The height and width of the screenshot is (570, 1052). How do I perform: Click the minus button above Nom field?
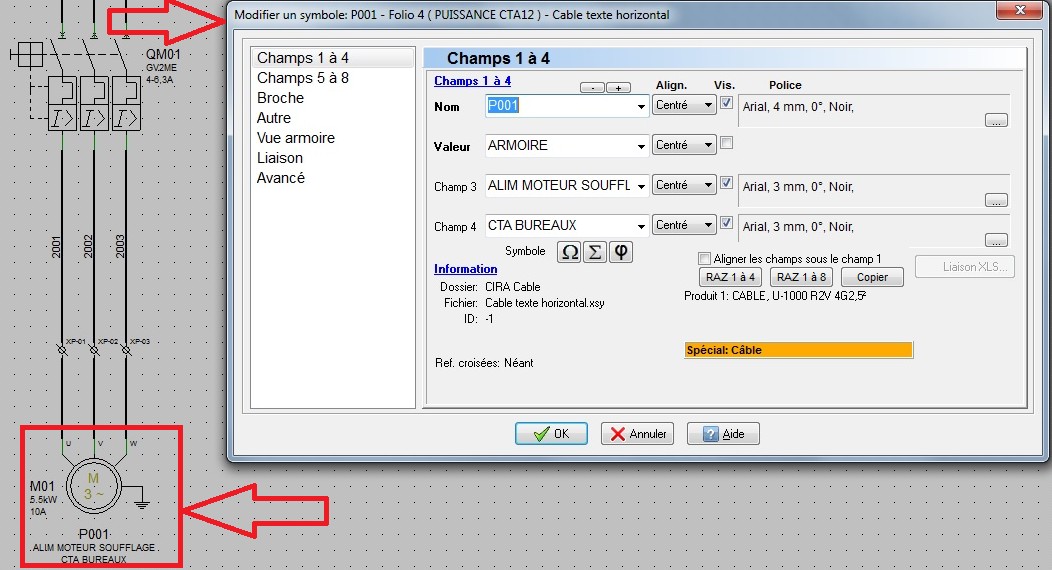592,88
